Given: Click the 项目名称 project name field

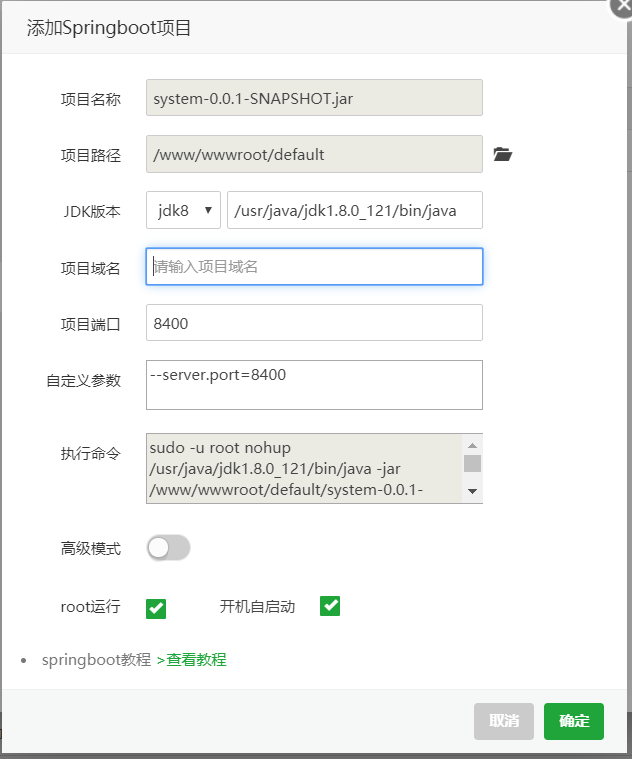Looking at the screenshot, I should (x=314, y=98).
